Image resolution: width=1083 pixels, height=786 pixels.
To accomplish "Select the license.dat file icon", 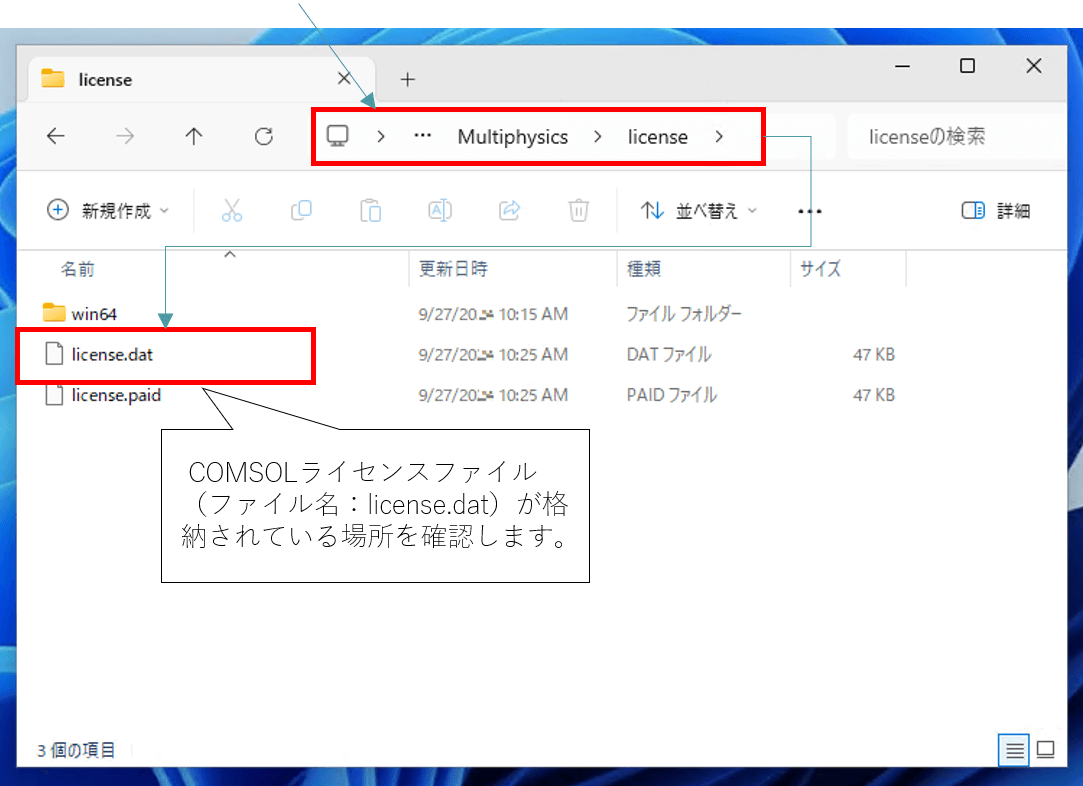I will (x=54, y=354).
